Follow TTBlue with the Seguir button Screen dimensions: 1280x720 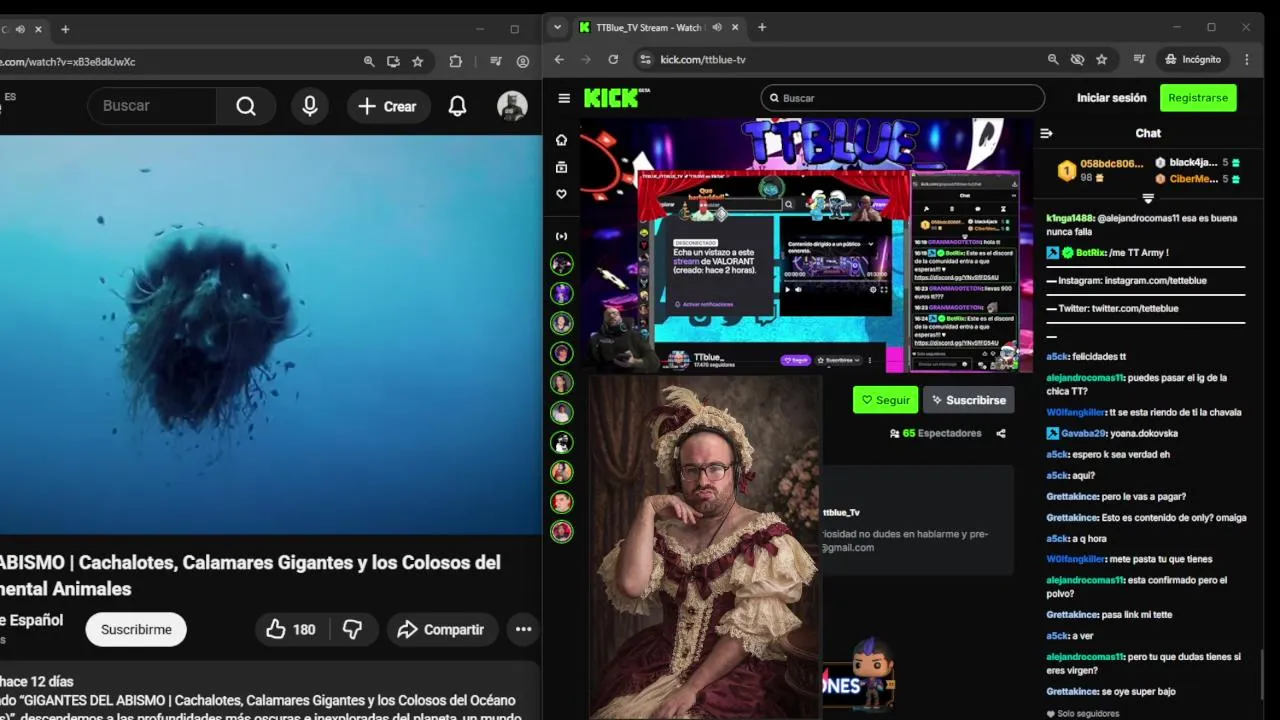point(885,400)
